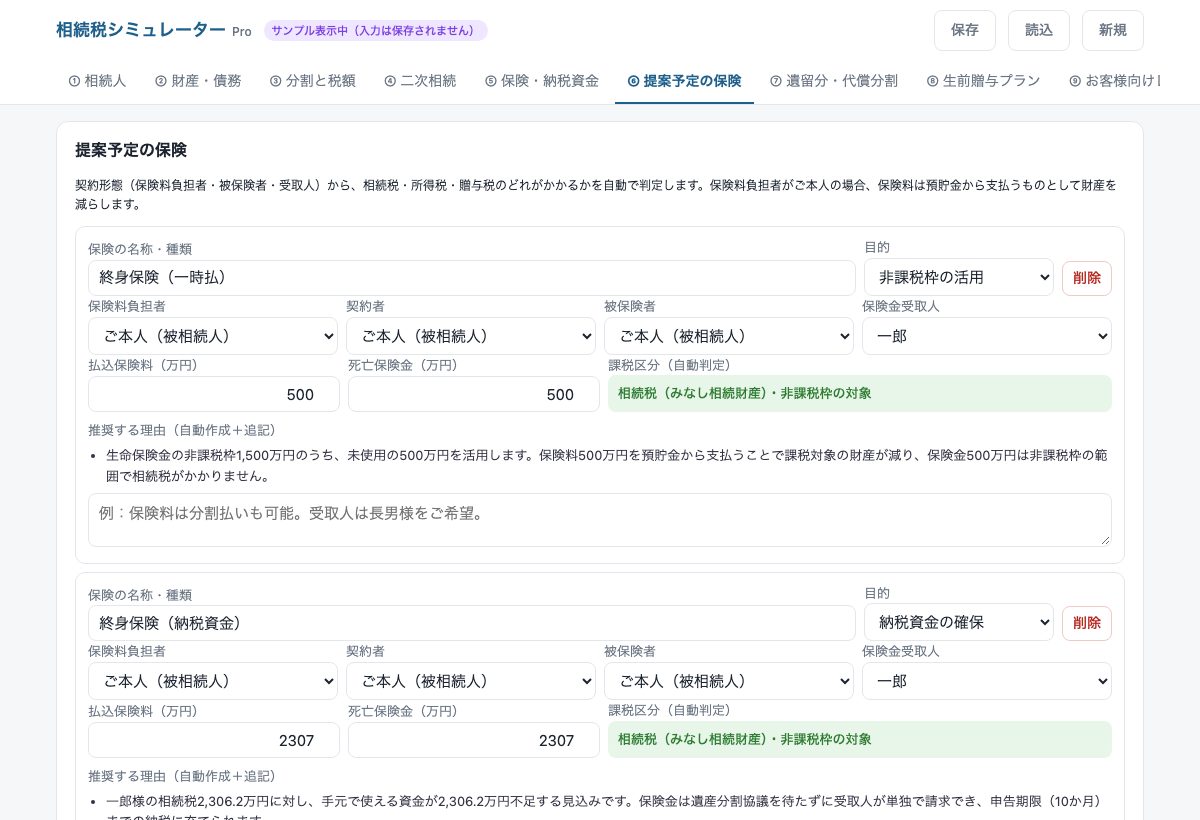Image resolution: width=1200 pixels, height=820 pixels.
Task: Click the 死亡保険金 field showing 2307
Action: coord(474,740)
